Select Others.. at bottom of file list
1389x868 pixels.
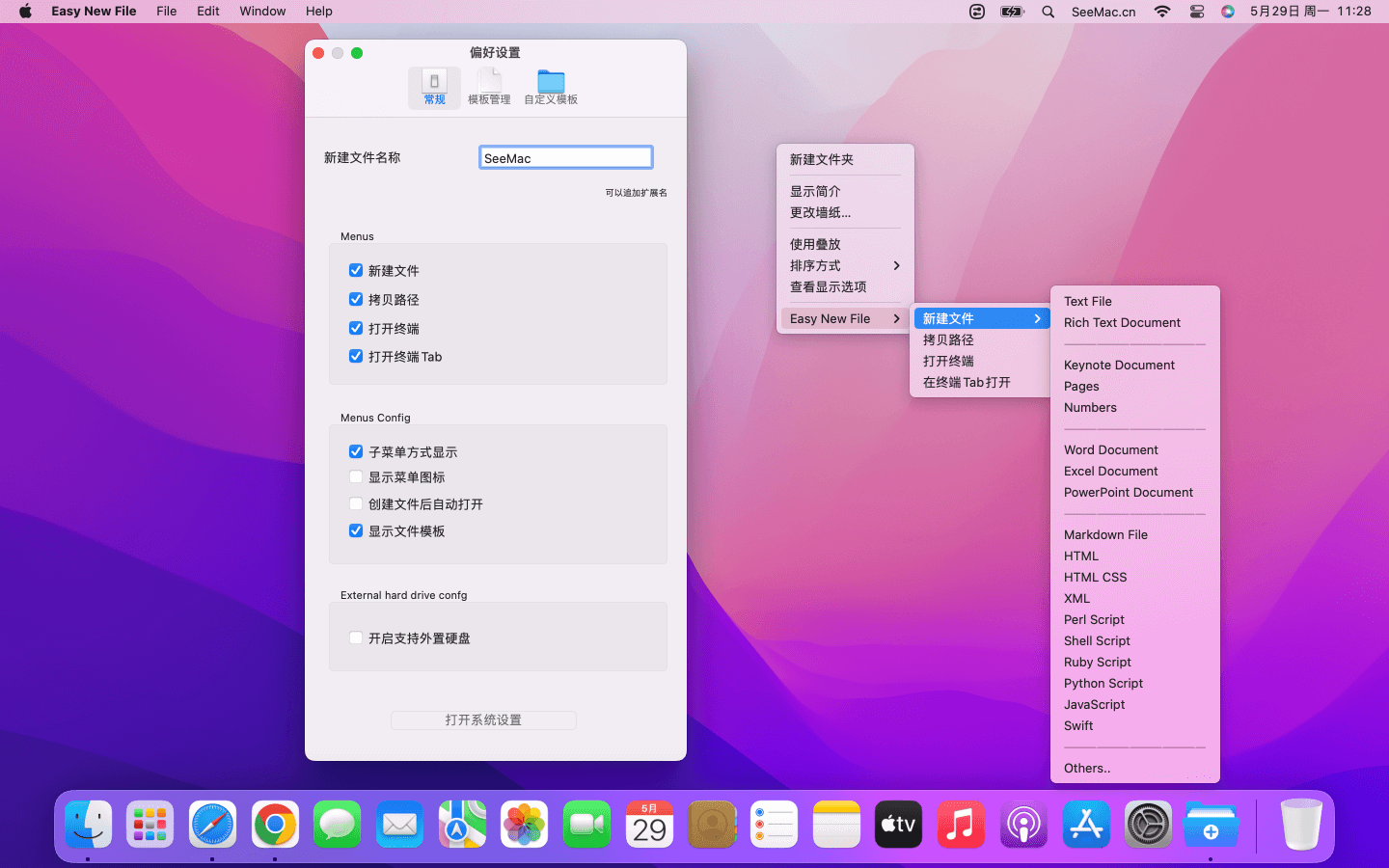tap(1087, 768)
